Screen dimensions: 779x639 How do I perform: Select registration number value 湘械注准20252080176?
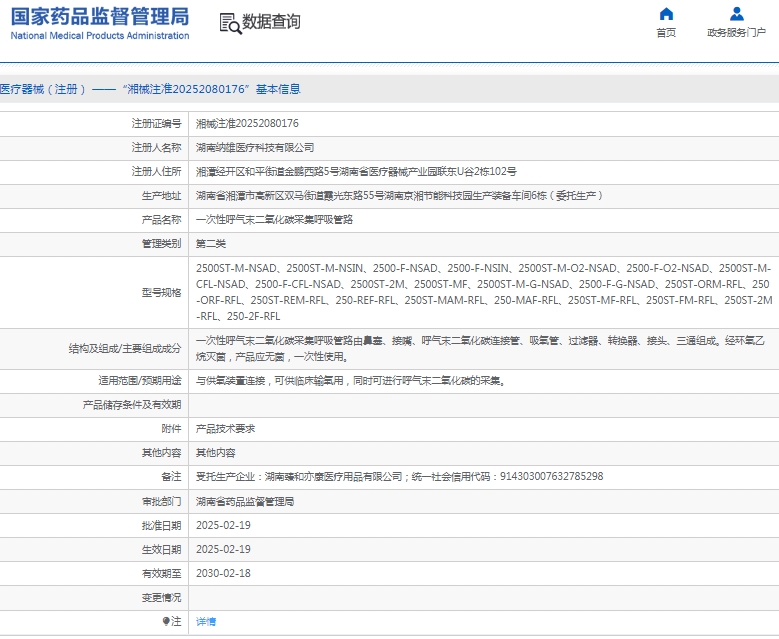[x=247, y=123]
